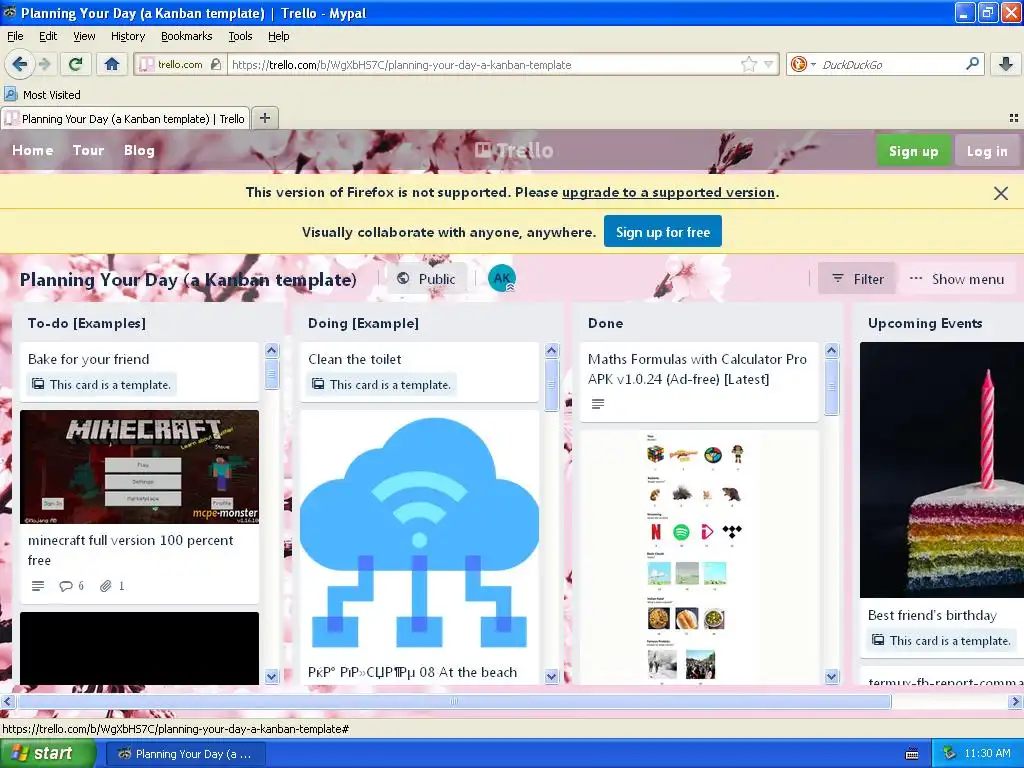Open a new tab with the plus button
Viewport: 1024px width, 768px height.
point(264,118)
